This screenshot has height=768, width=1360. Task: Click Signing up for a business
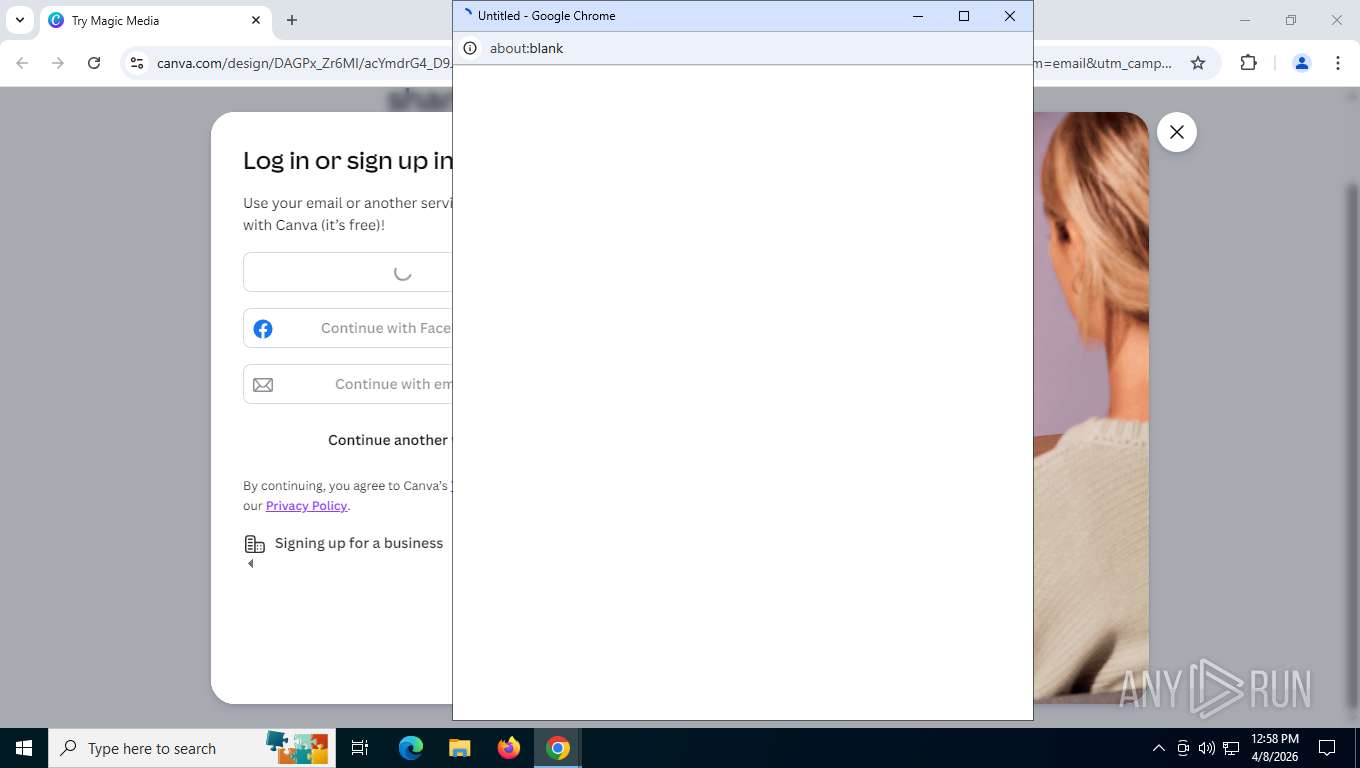tap(359, 543)
